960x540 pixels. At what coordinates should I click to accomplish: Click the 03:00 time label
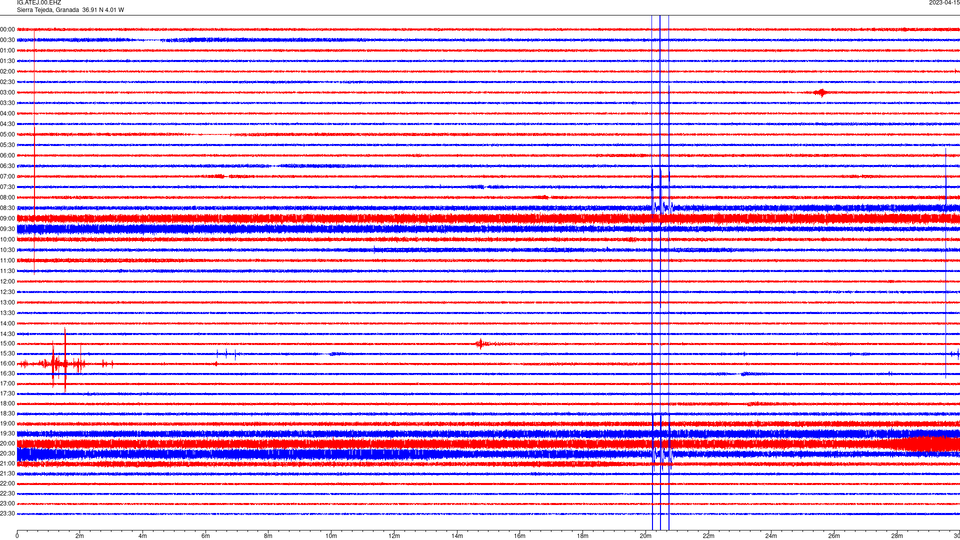point(7,92)
